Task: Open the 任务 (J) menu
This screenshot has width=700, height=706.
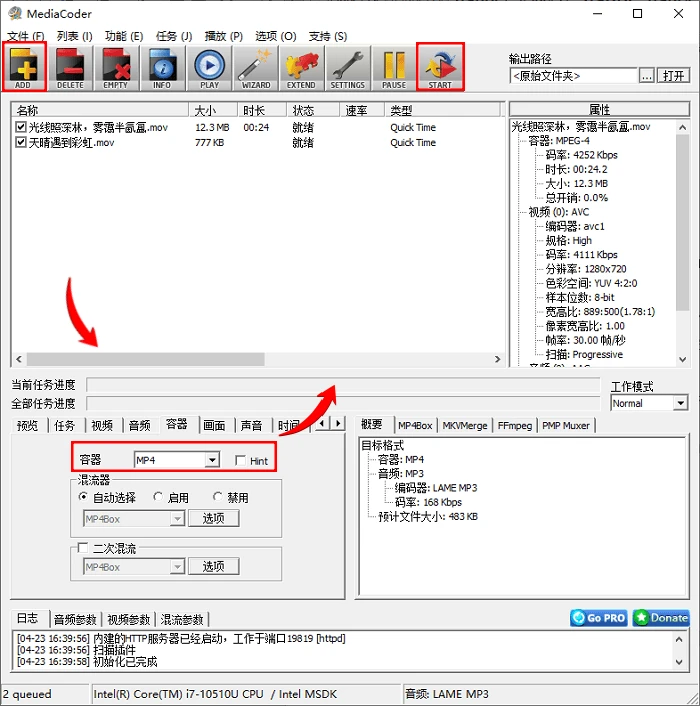Action: click(174, 36)
